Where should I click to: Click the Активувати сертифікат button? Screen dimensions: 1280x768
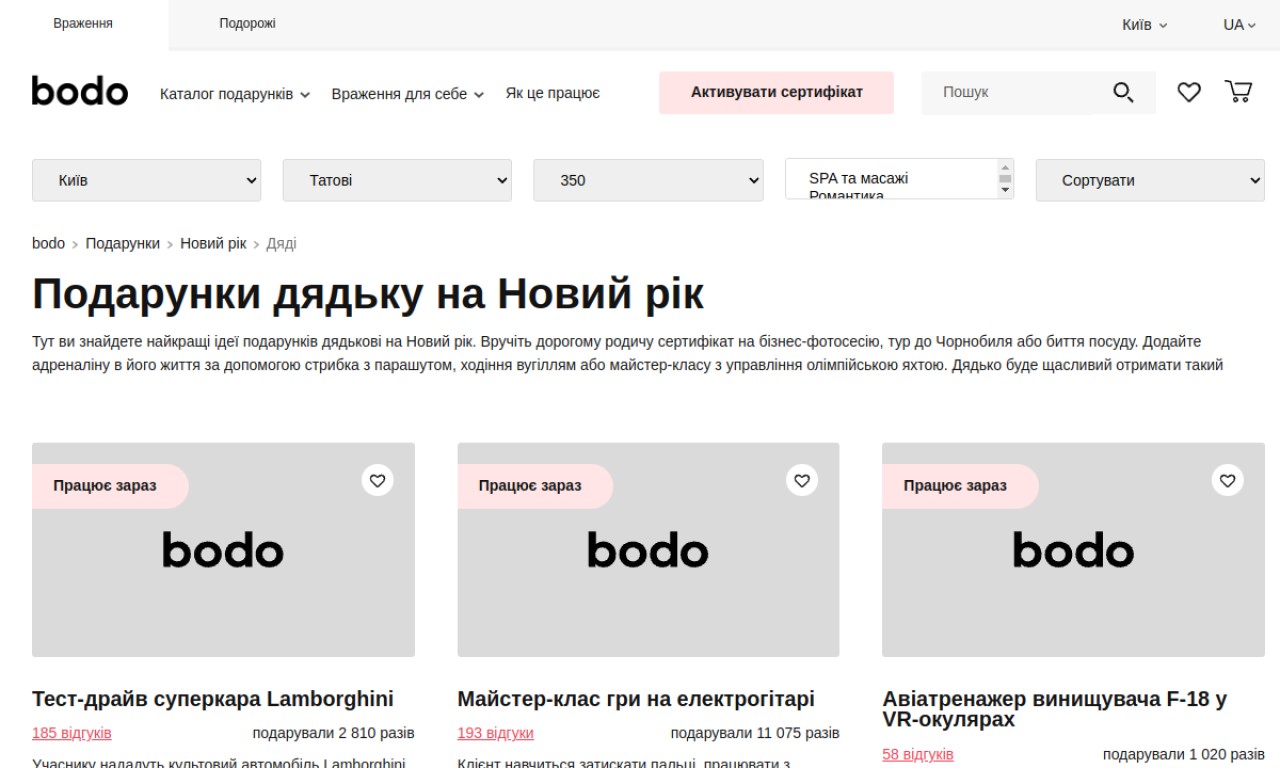click(776, 92)
